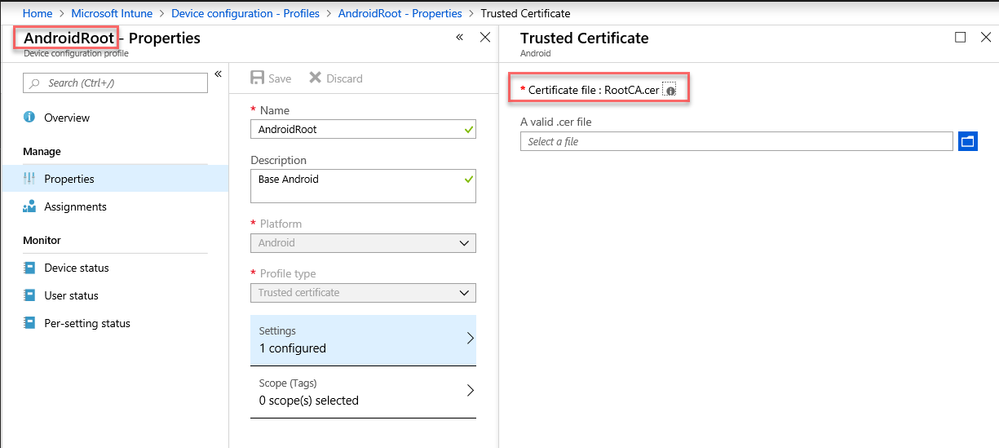The image size is (999, 448).
Task: Focus the Search (Ctrl+/) box
Action: tap(115, 83)
